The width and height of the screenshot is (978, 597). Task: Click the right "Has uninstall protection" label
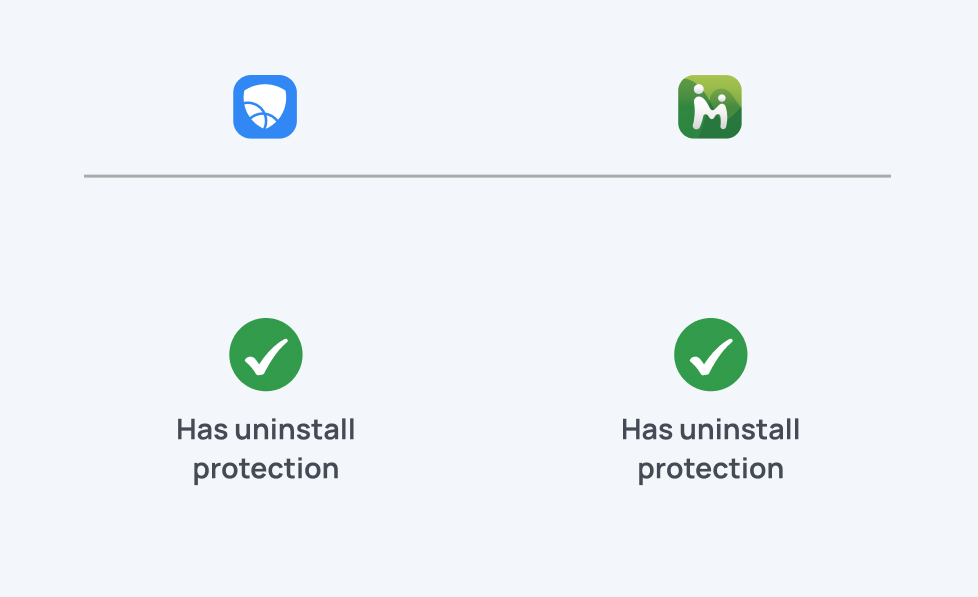pos(711,449)
